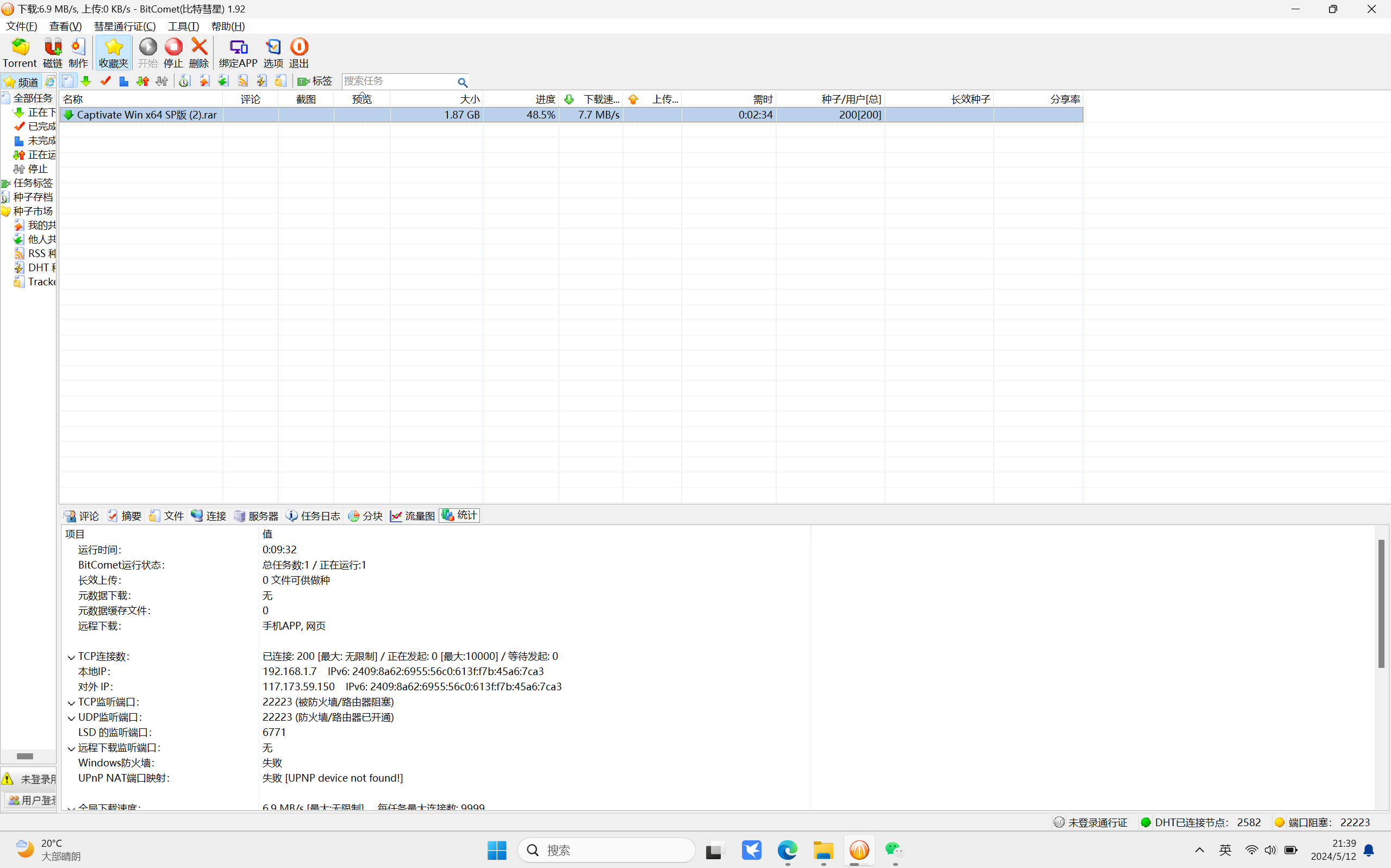Open the 标签 tag dropdown
The height and width of the screenshot is (868, 1391).
click(315, 82)
